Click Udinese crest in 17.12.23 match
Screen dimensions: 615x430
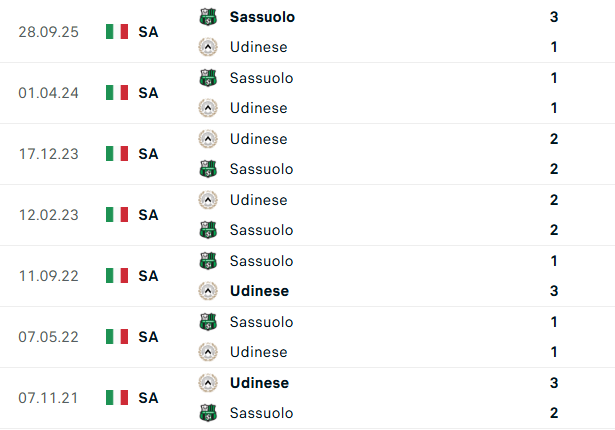[x=208, y=139]
